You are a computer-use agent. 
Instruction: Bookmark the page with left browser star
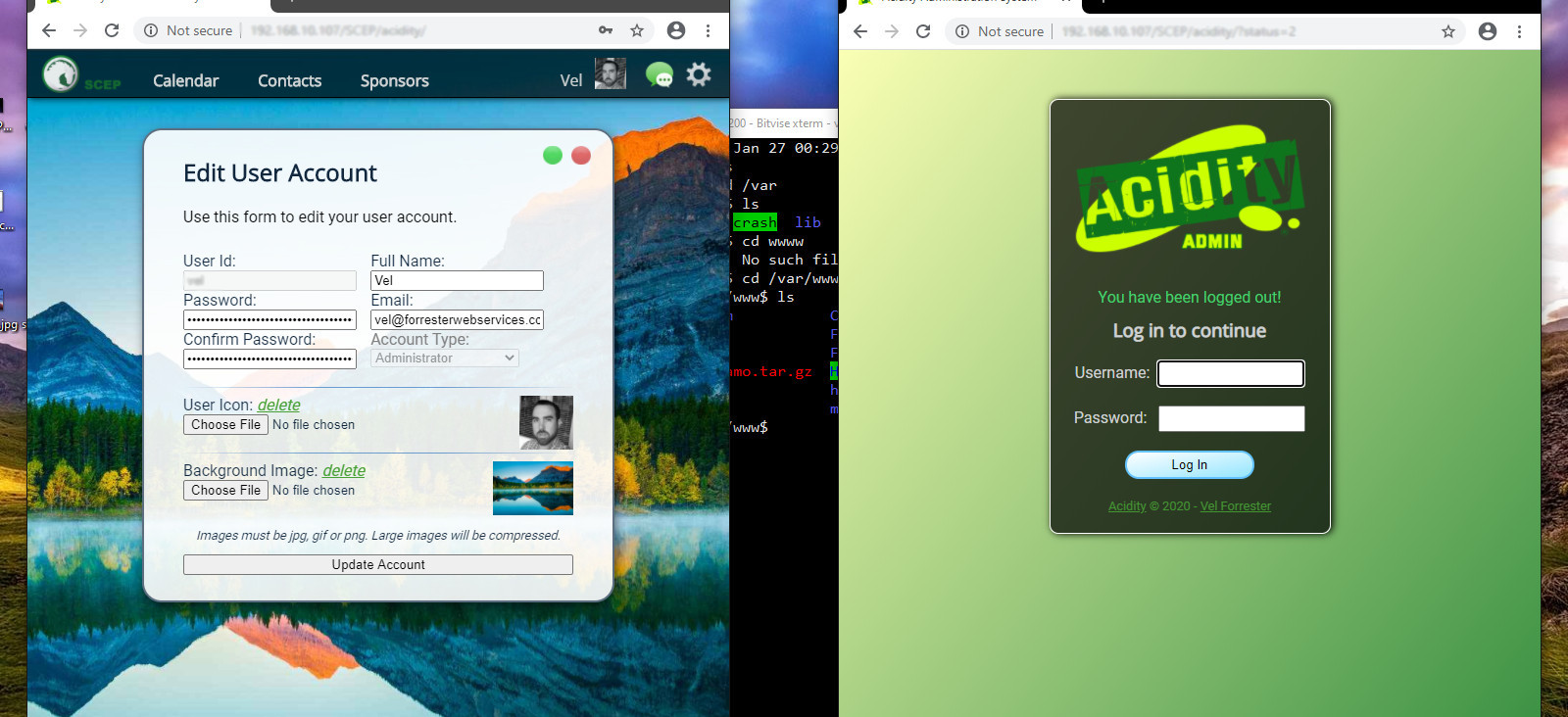[x=637, y=30]
